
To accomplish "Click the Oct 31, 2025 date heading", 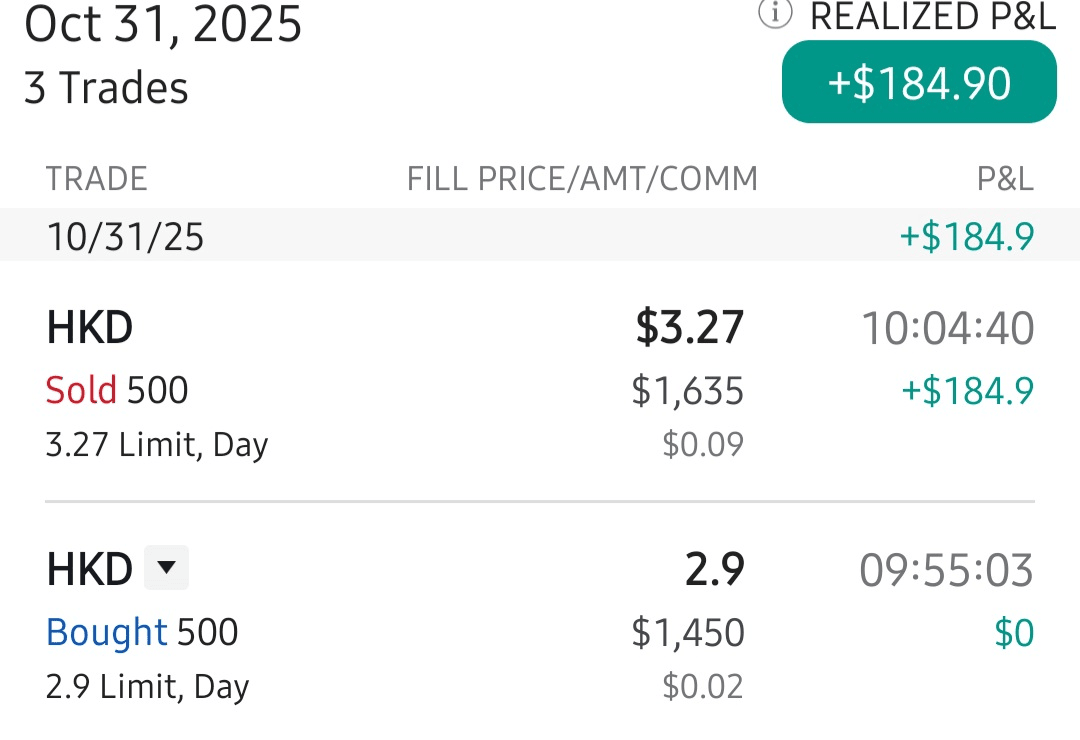I will click(x=163, y=24).
